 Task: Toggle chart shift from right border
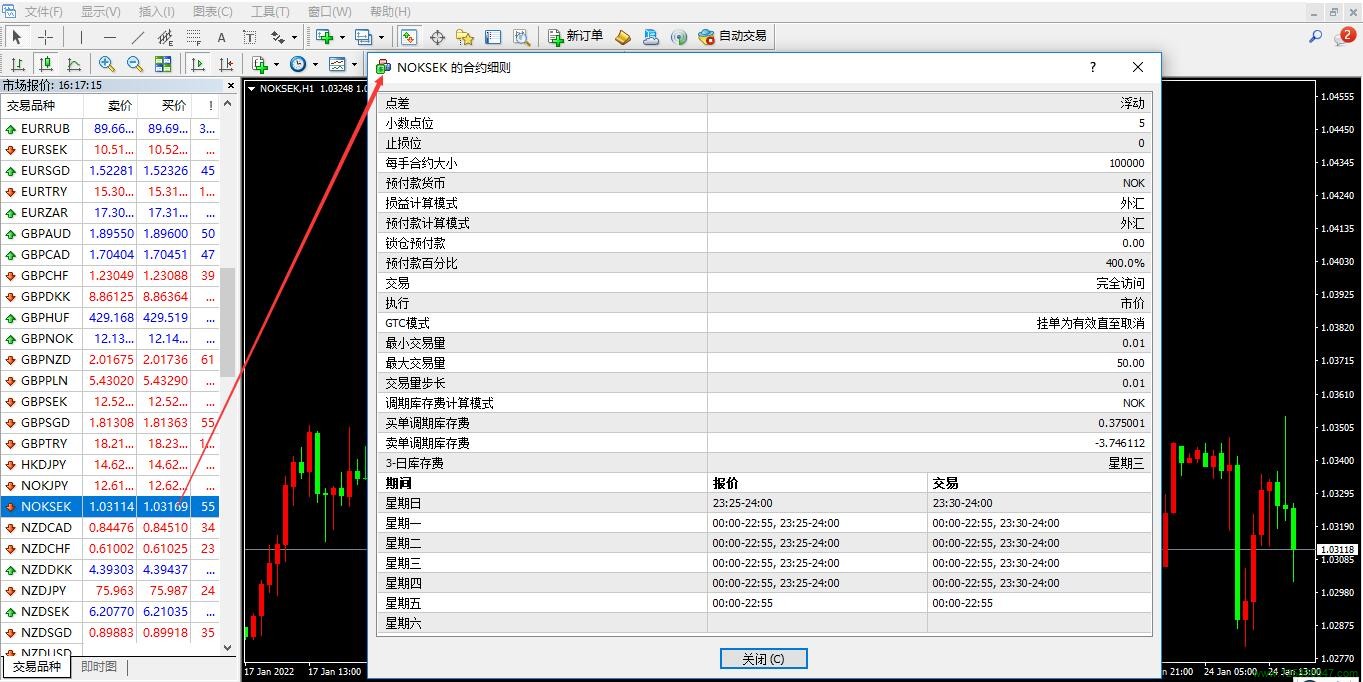[x=226, y=64]
